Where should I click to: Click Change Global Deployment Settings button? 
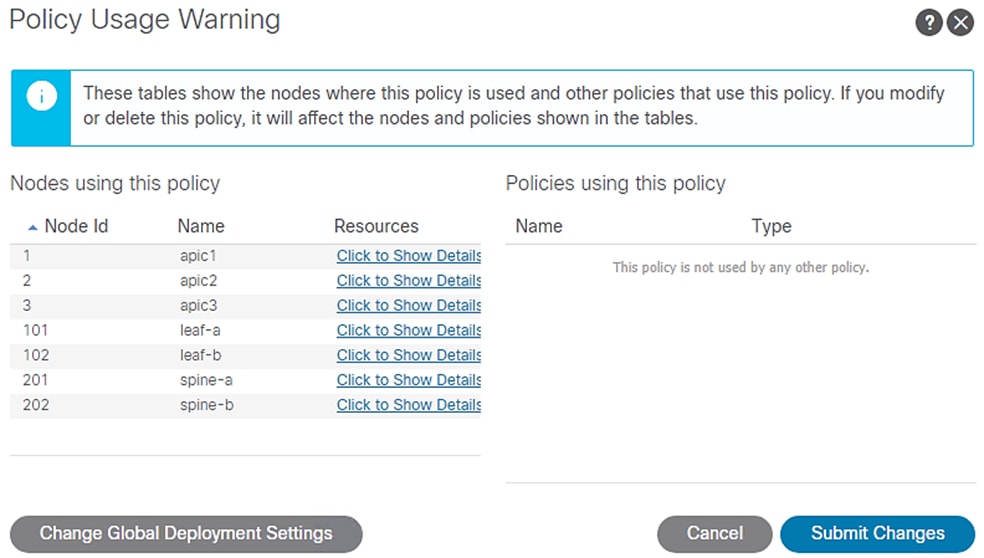click(x=186, y=533)
